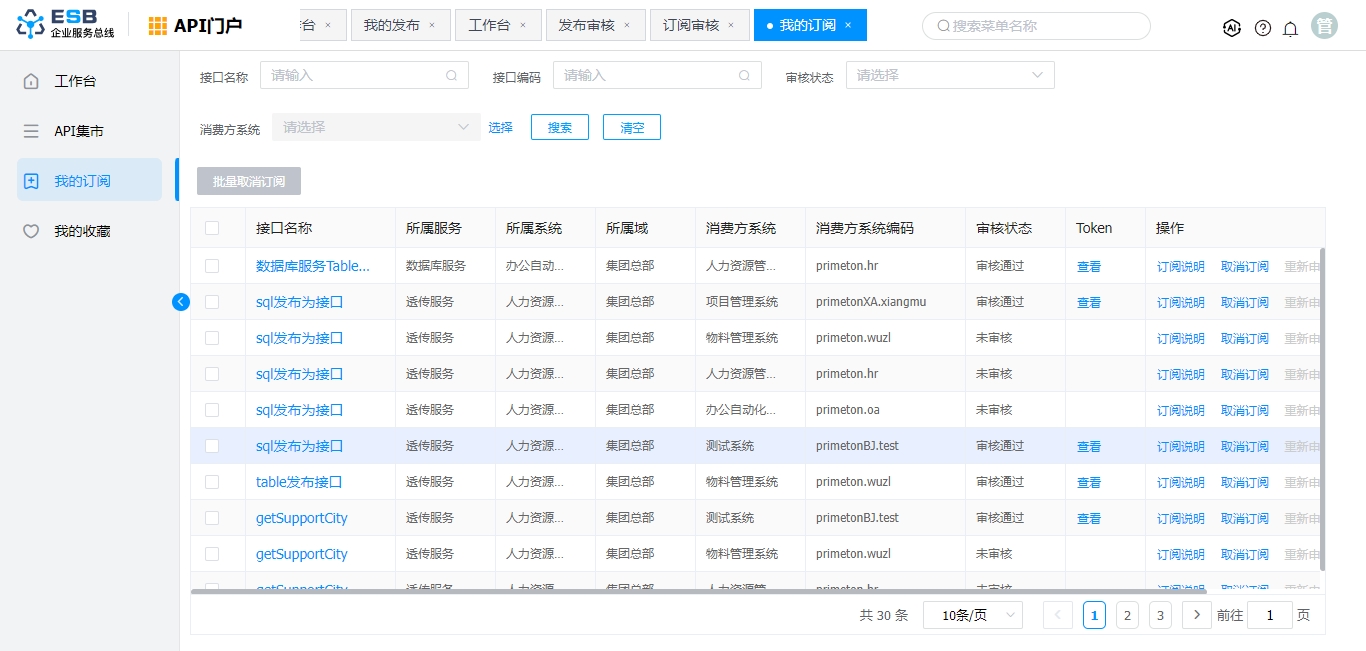The height and width of the screenshot is (651, 1366).
Task: Open the notification bell icon
Action: coord(1291,28)
